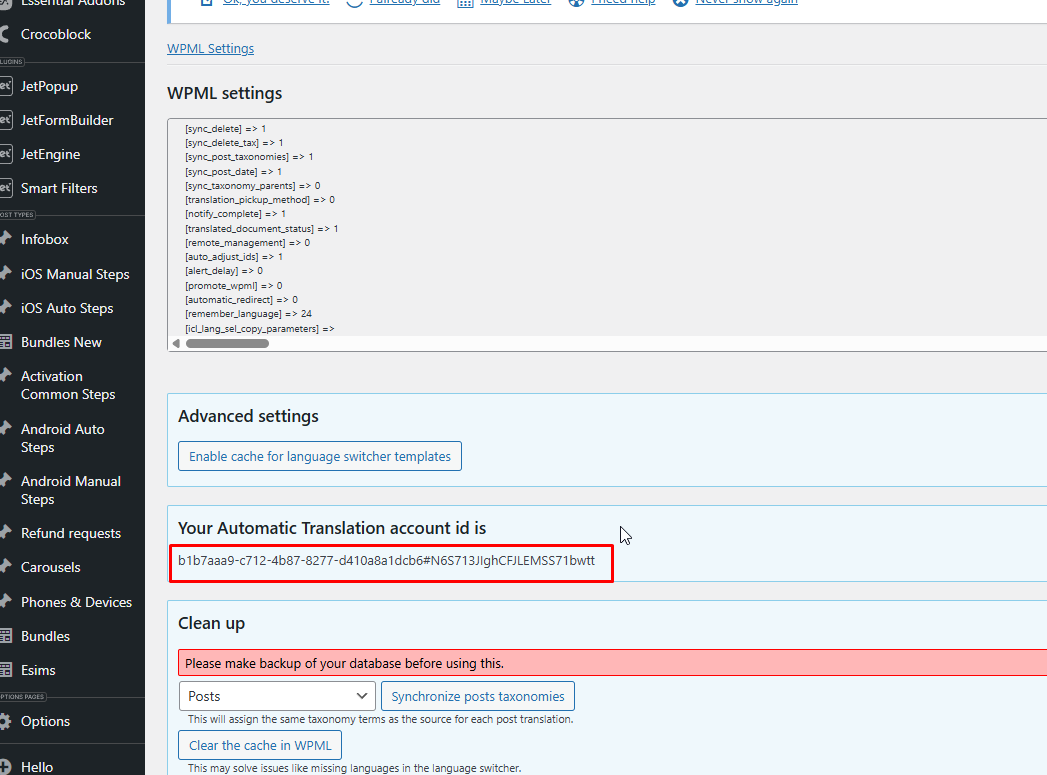
Task: Click the pin icon beside Refund requests
Action: tap(5, 532)
